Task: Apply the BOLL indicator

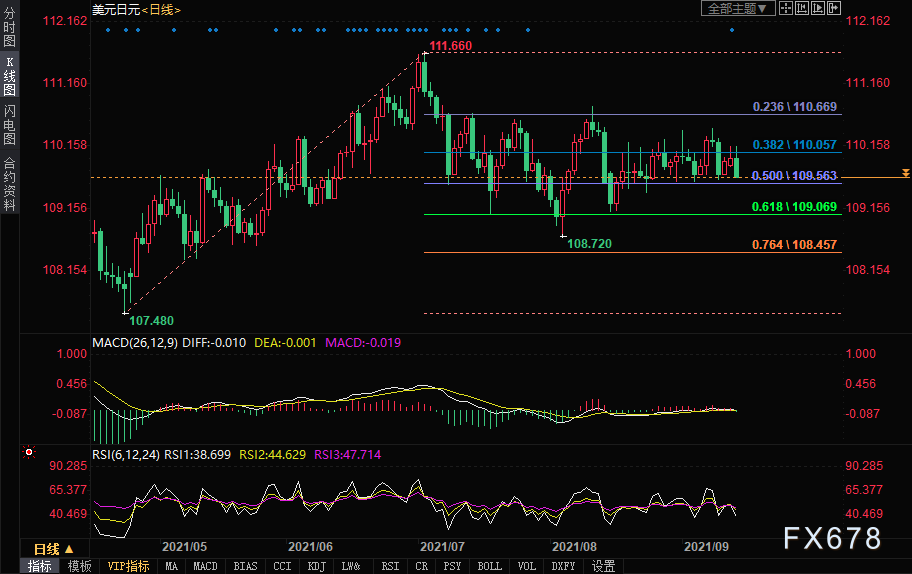Action: tap(489, 566)
